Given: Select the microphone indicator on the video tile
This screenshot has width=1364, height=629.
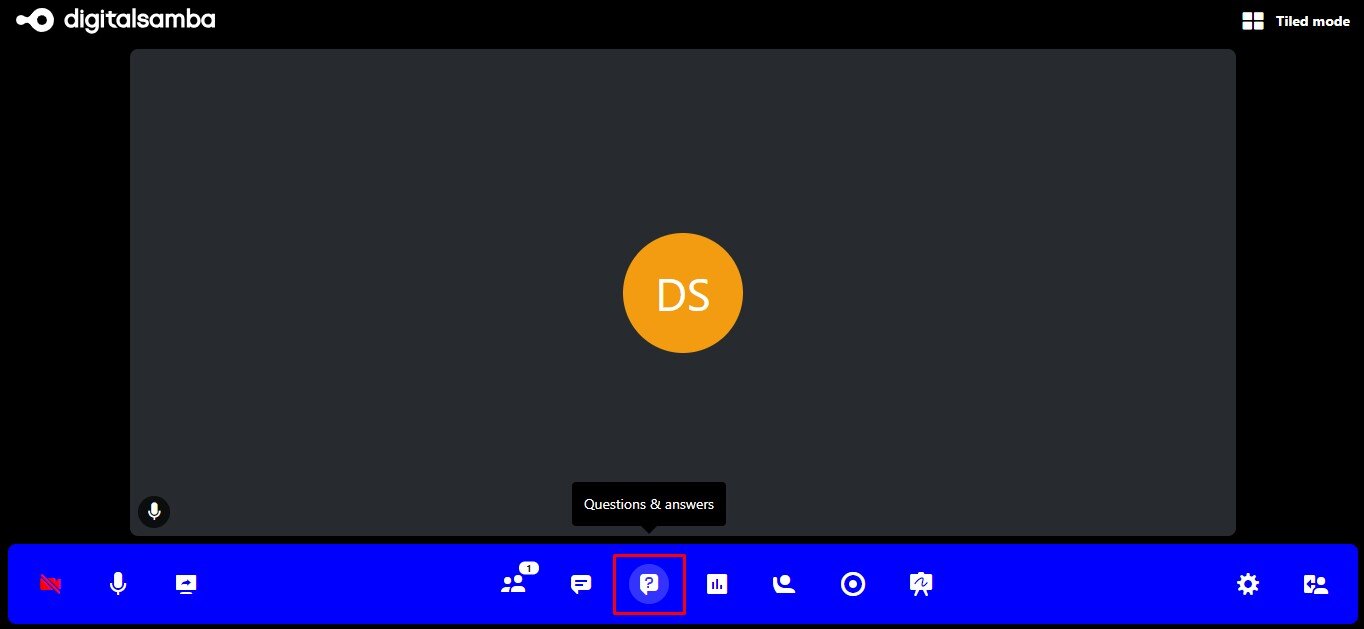Looking at the screenshot, I should point(154,511).
